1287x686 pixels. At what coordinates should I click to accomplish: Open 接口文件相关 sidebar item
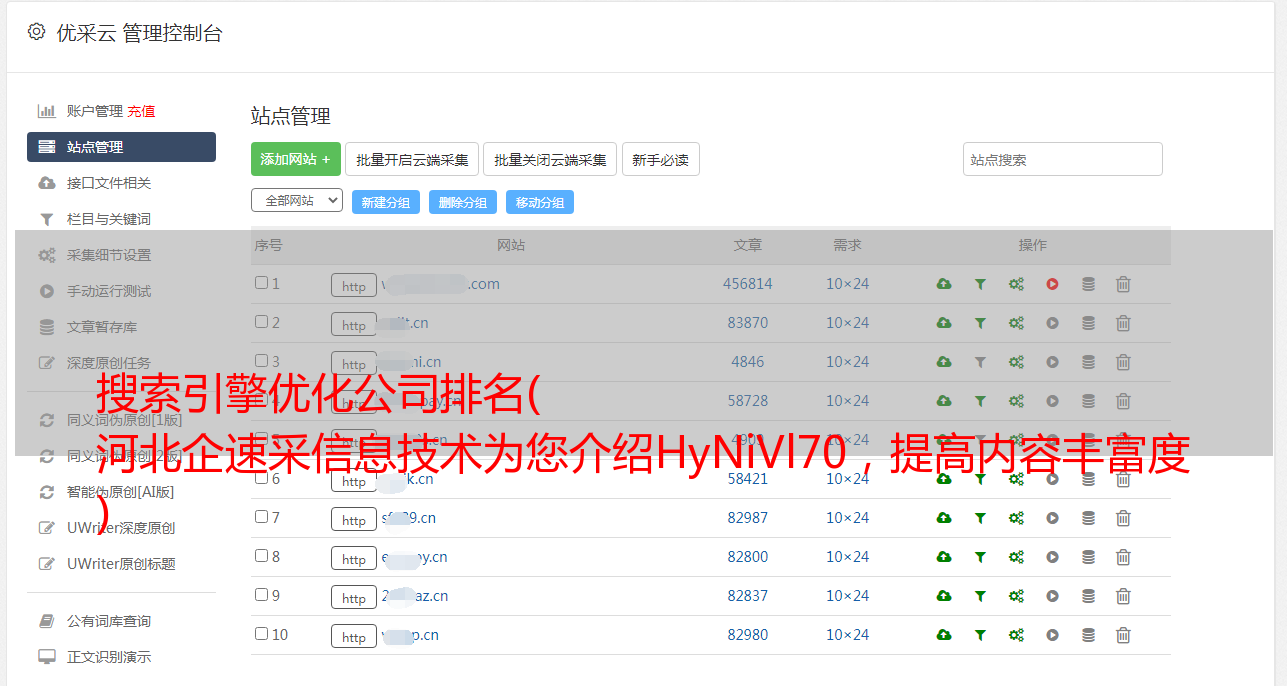(x=109, y=183)
